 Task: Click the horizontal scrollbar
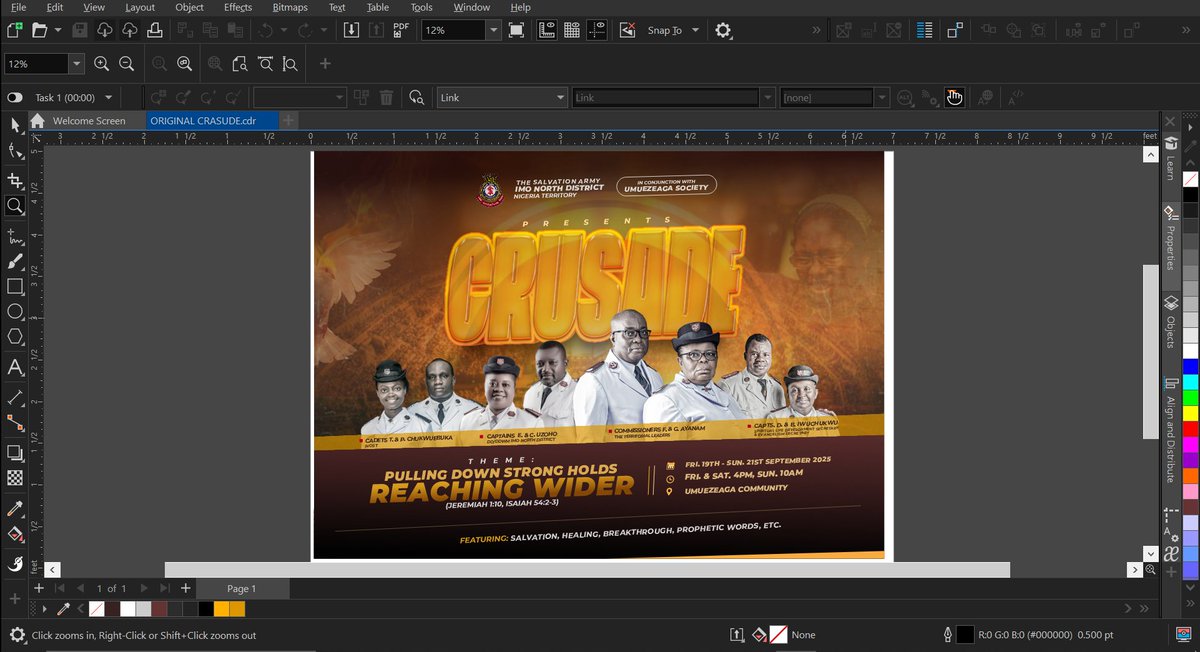(x=587, y=569)
